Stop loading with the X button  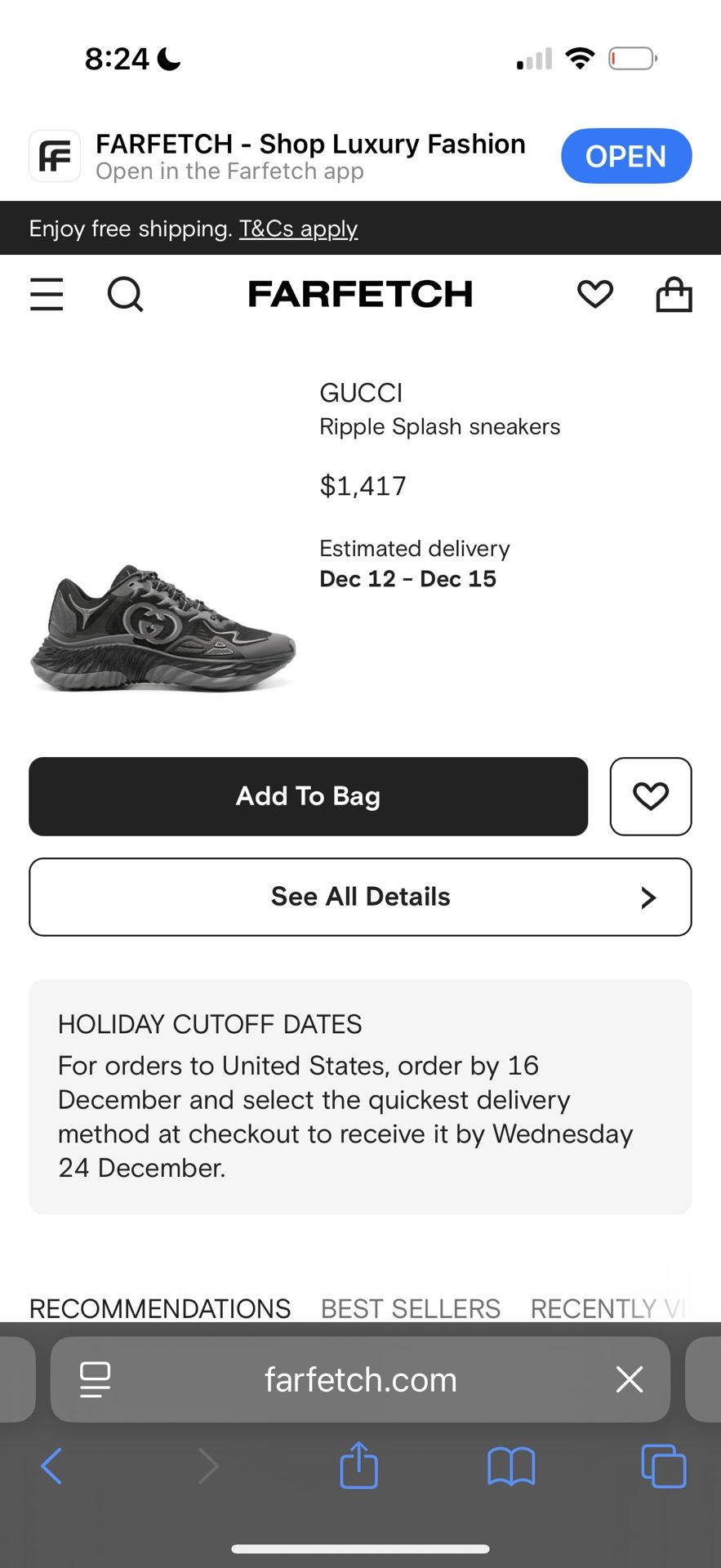click(630, 1380)
